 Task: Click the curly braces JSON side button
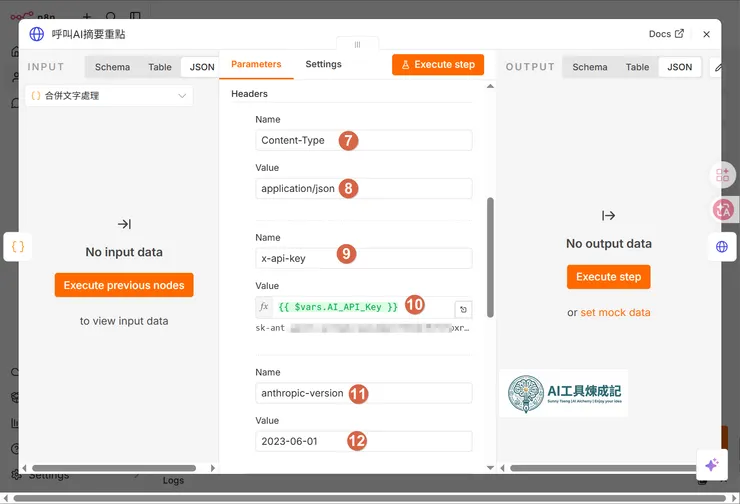[18, 246]
